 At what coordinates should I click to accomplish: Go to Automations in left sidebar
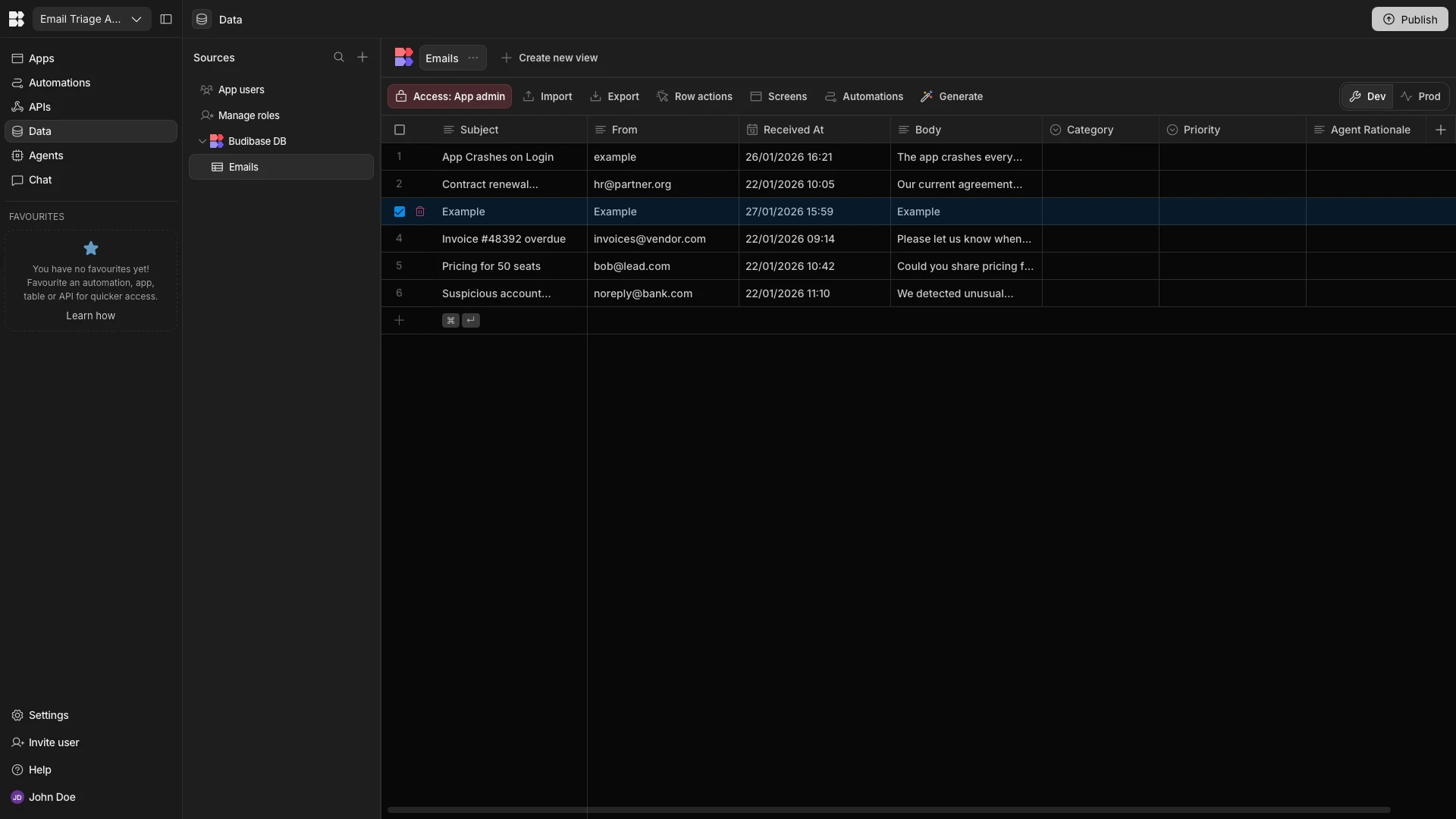[59, 83]
